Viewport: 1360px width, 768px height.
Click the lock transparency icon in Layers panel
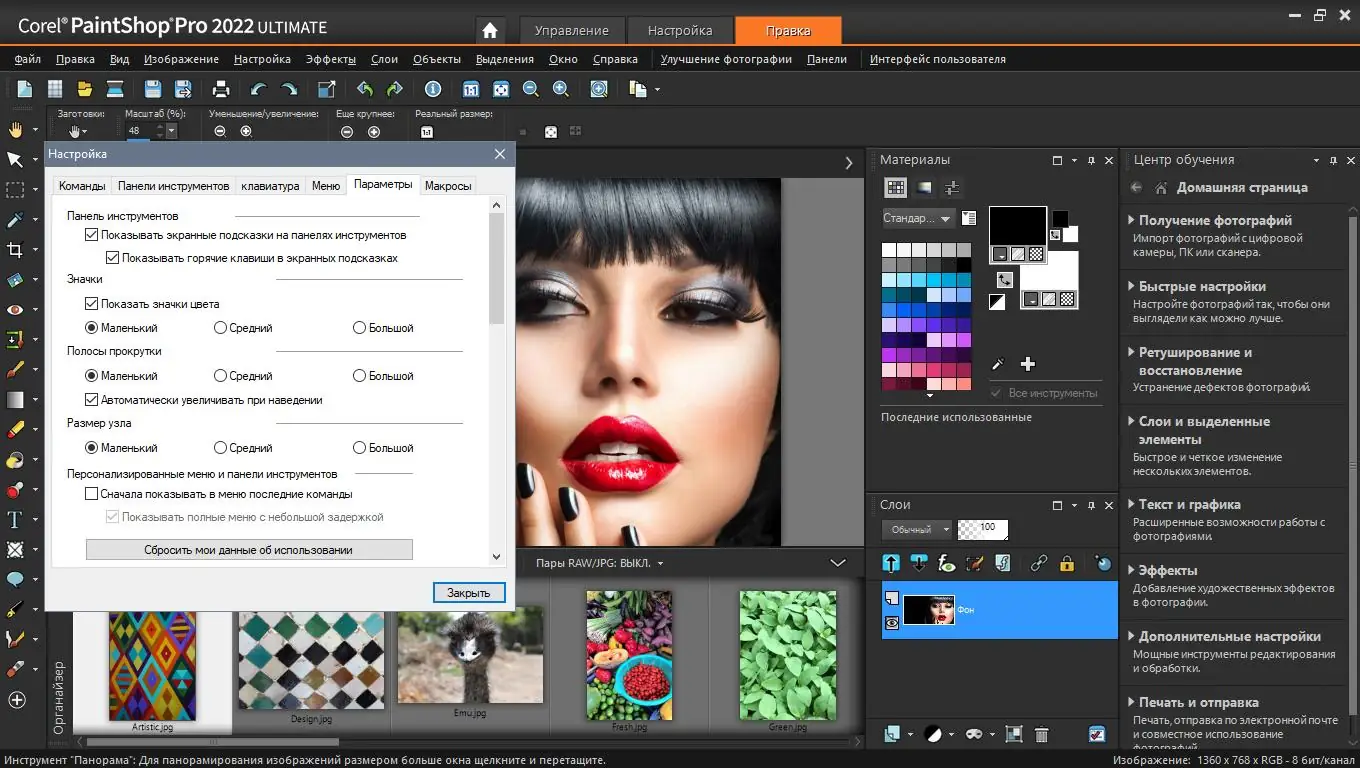pos(1066,563)
